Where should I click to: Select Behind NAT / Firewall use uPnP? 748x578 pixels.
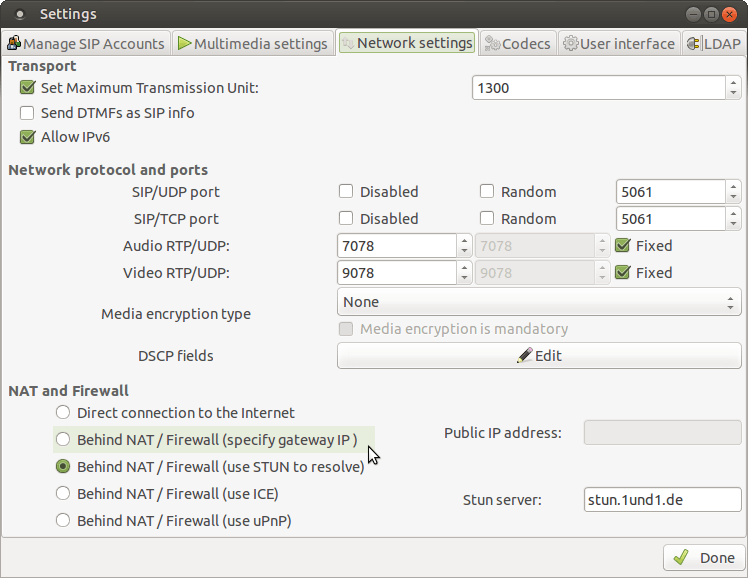point(63,520)
